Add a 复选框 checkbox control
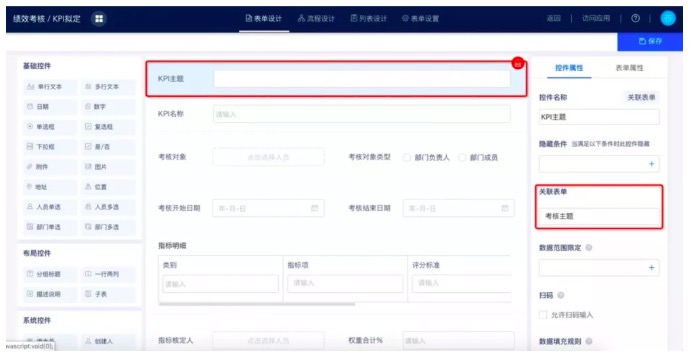Screen dimensions: 694x361 (x=108, y=127)
